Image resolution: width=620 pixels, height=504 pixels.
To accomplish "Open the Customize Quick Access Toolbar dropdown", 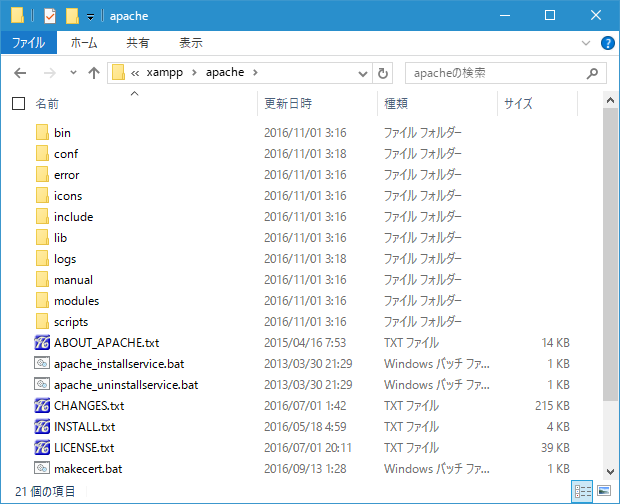I will tap(91, 17).
